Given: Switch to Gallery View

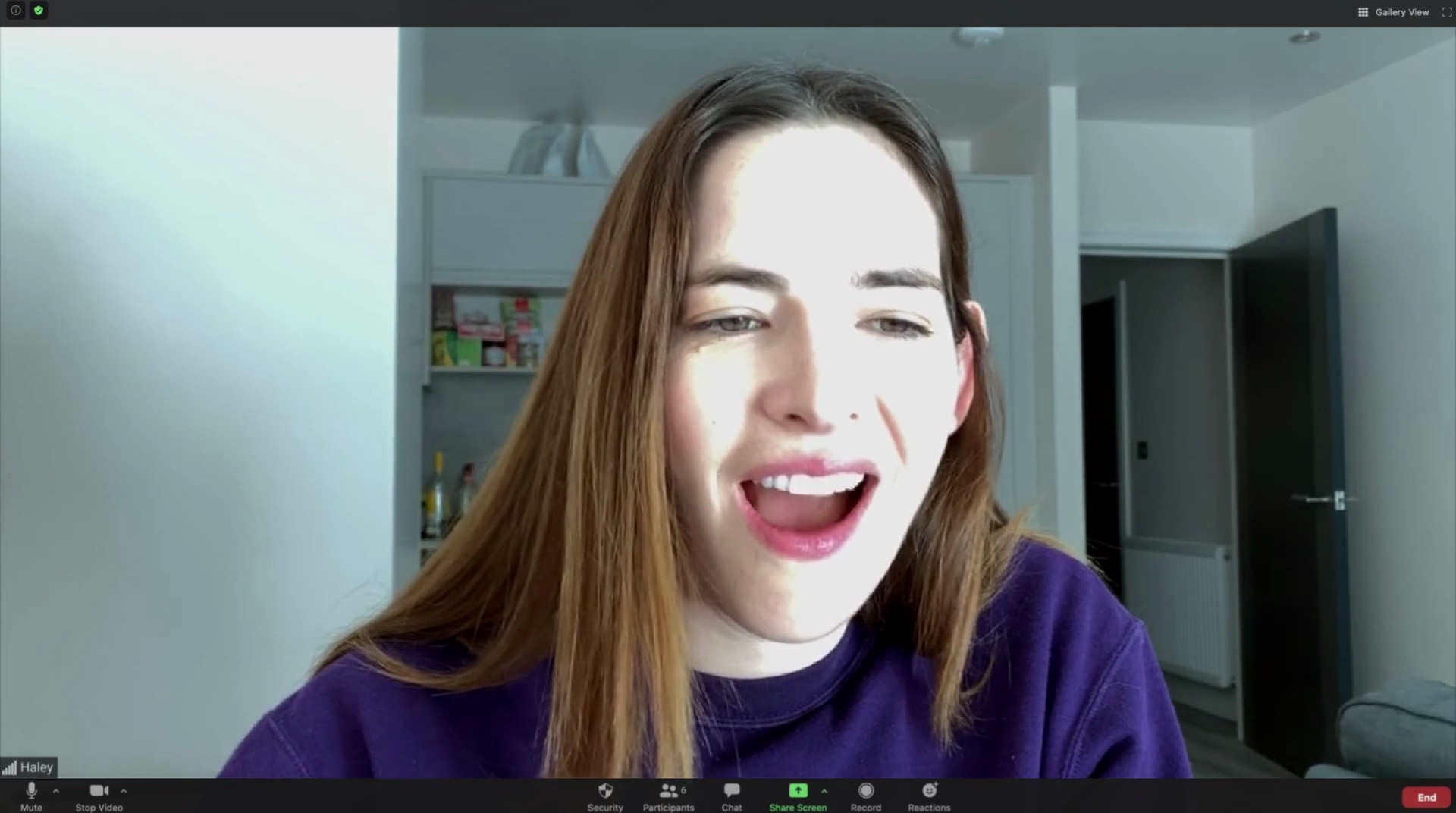Looking at the screenshot, I should [1394, 12].
